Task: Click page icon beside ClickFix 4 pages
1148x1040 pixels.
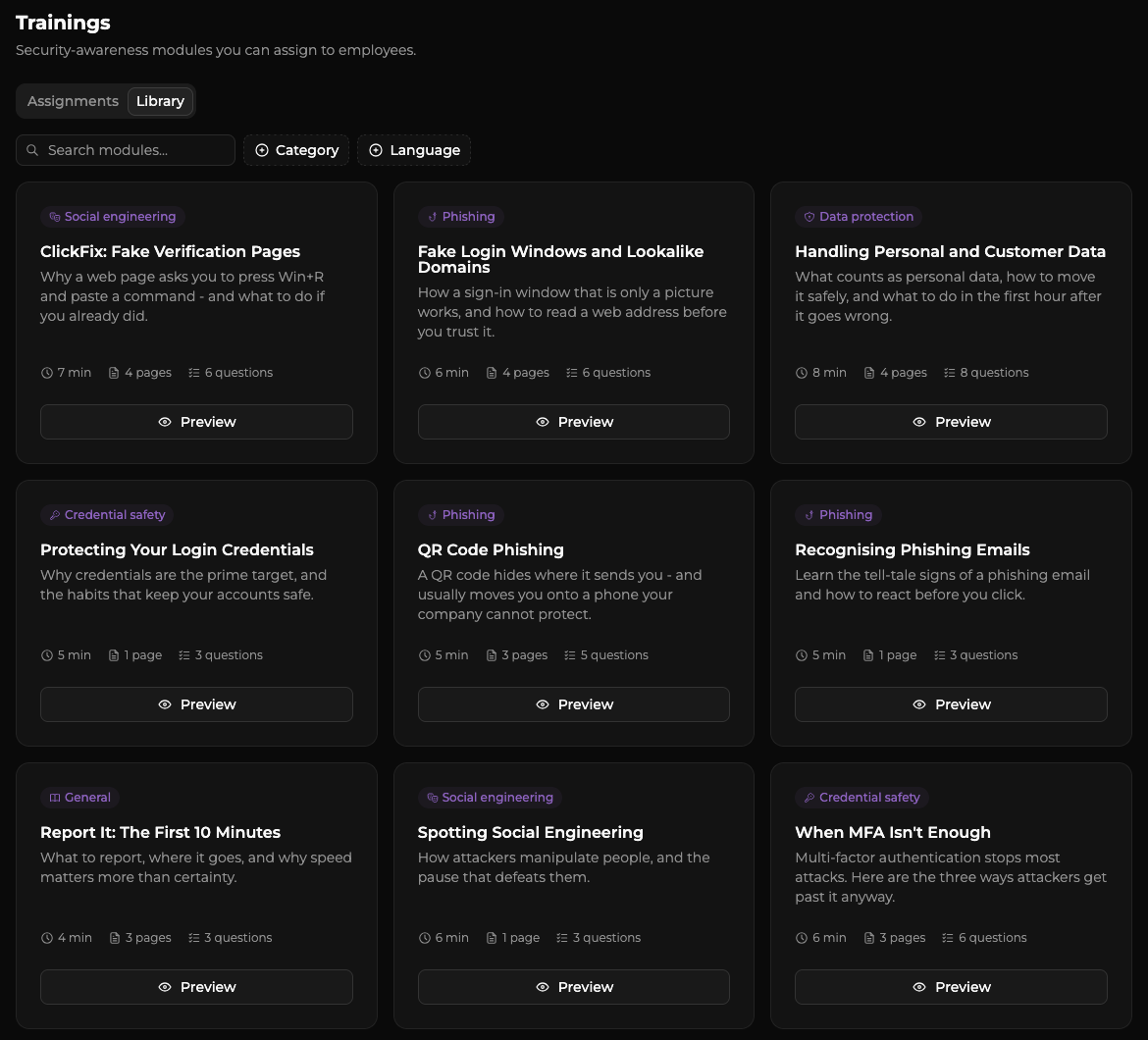Action: [x=114, y=373]
